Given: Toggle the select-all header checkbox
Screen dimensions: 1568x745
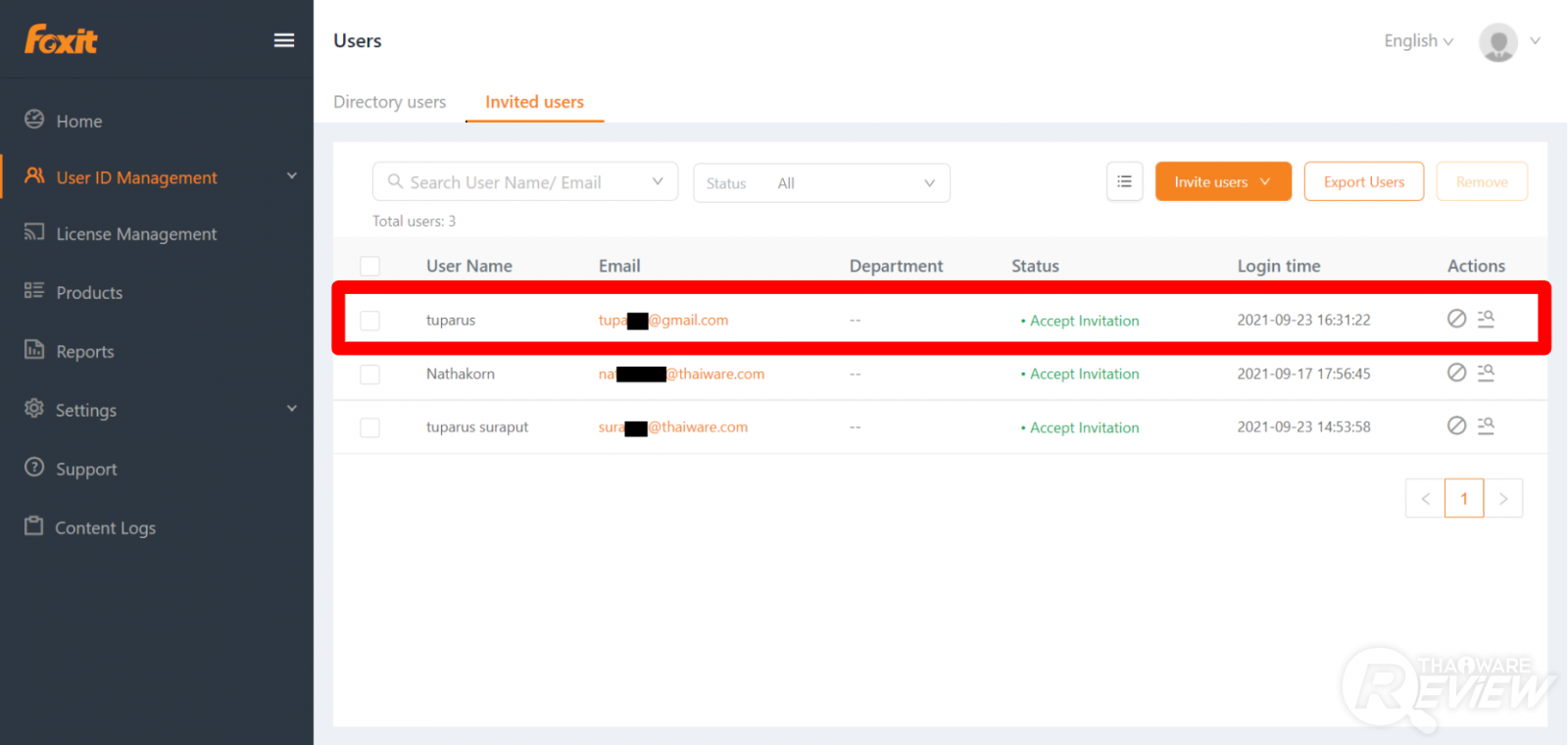Looking at the screenshot, I should click(x=369, y=266).
